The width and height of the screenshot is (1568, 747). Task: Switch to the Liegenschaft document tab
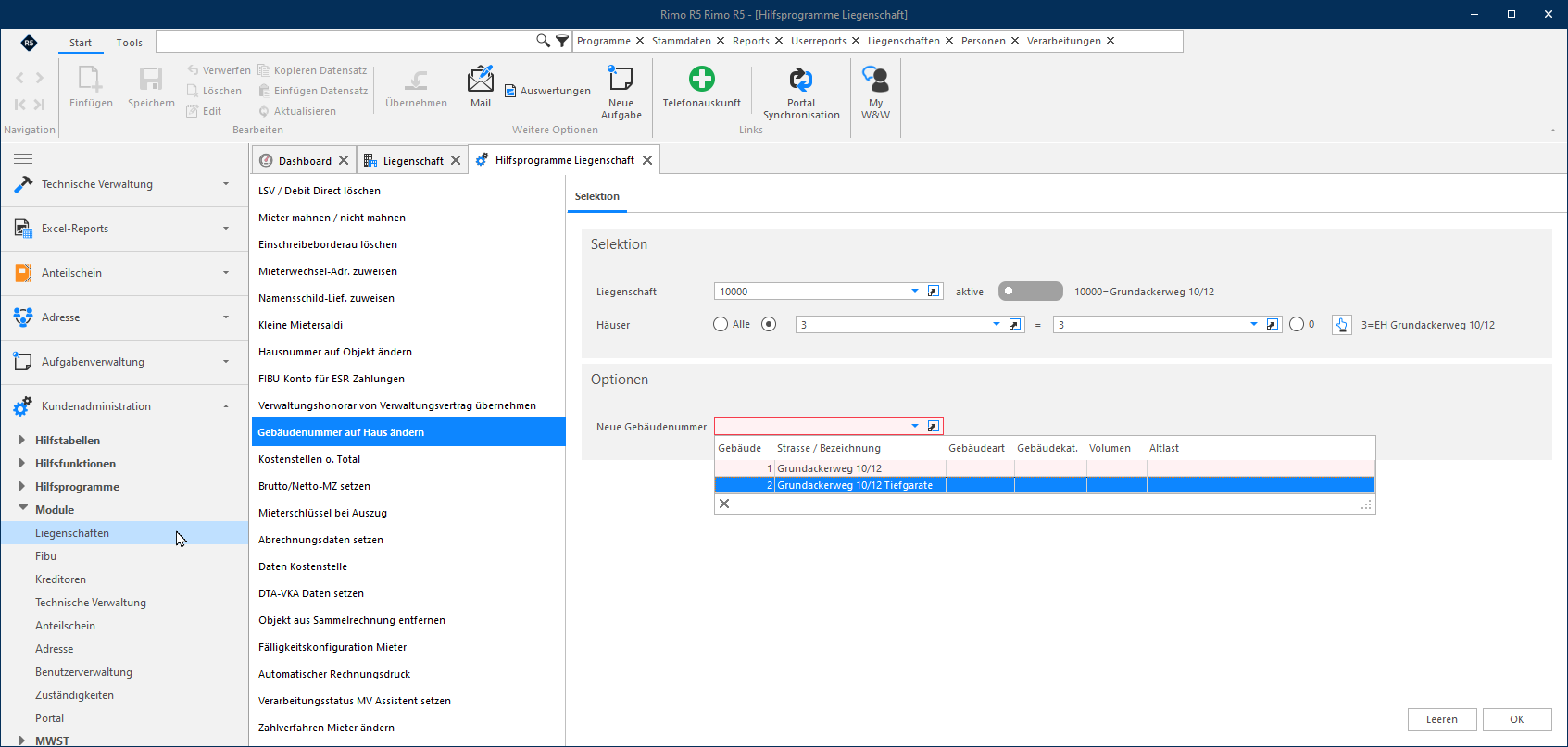413,161
